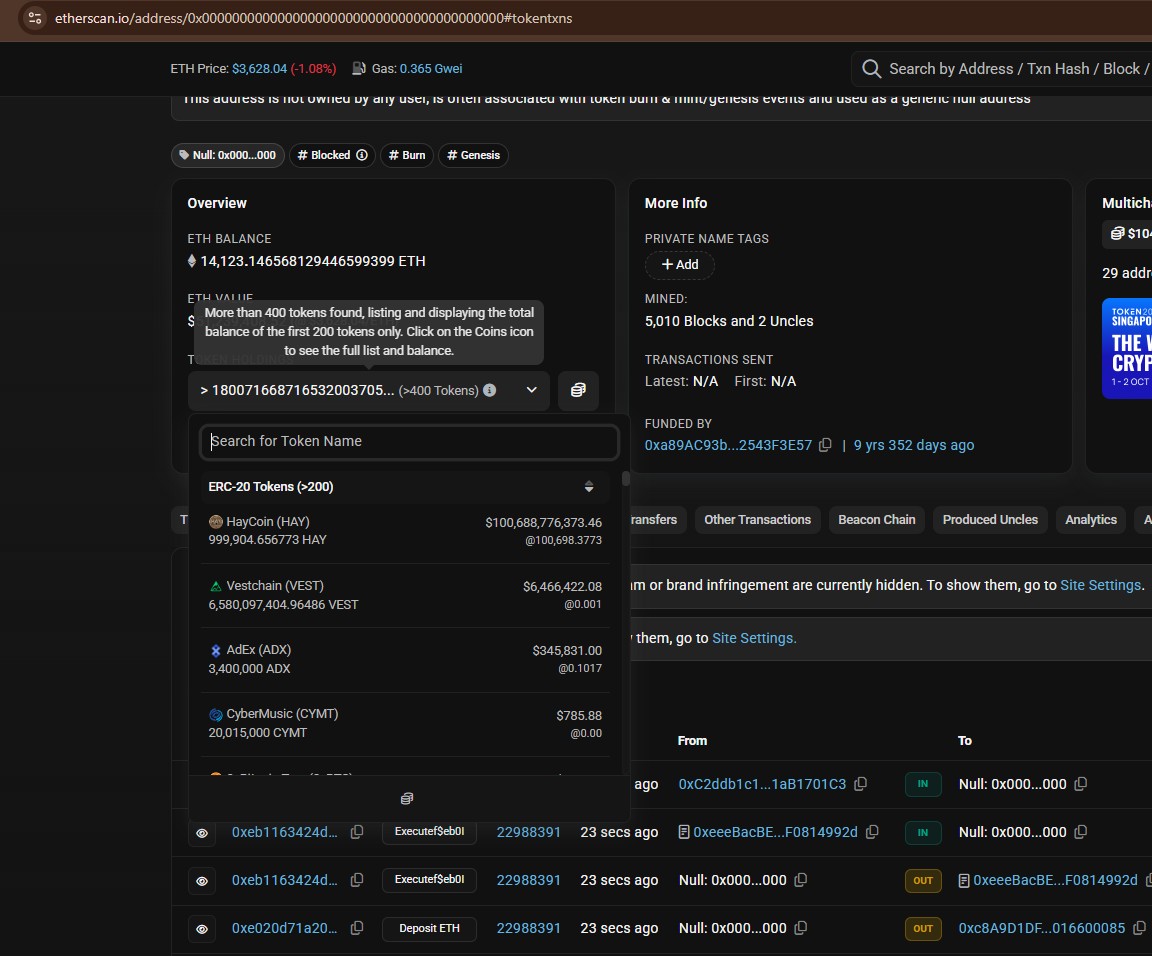The width and height of the screenshot is (1152, 956).
Task: Open sender address 0xC2ddb1c1...1aB1701C3
Action: tap(762, 784)
